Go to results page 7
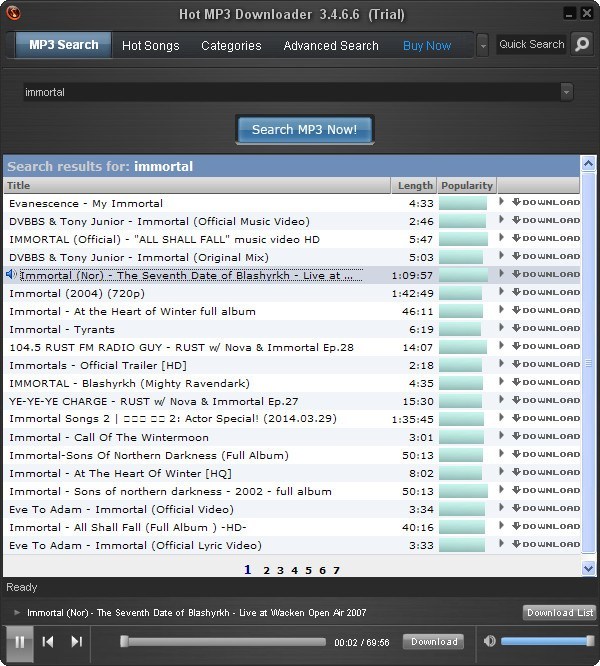This screenshot has height=666, width=600. pos(336,570)
